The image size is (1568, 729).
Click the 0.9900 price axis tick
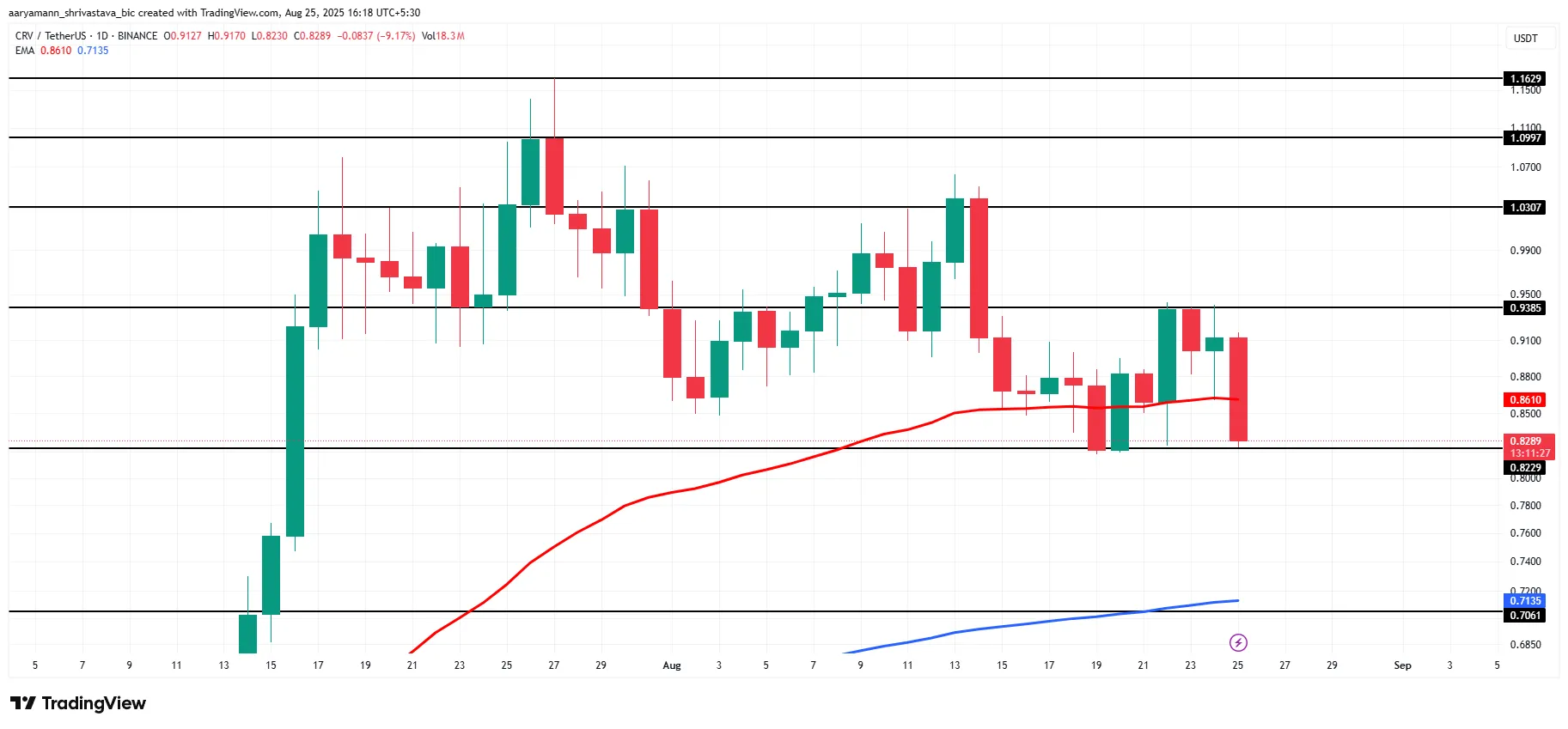click(x=1525, y=251)
